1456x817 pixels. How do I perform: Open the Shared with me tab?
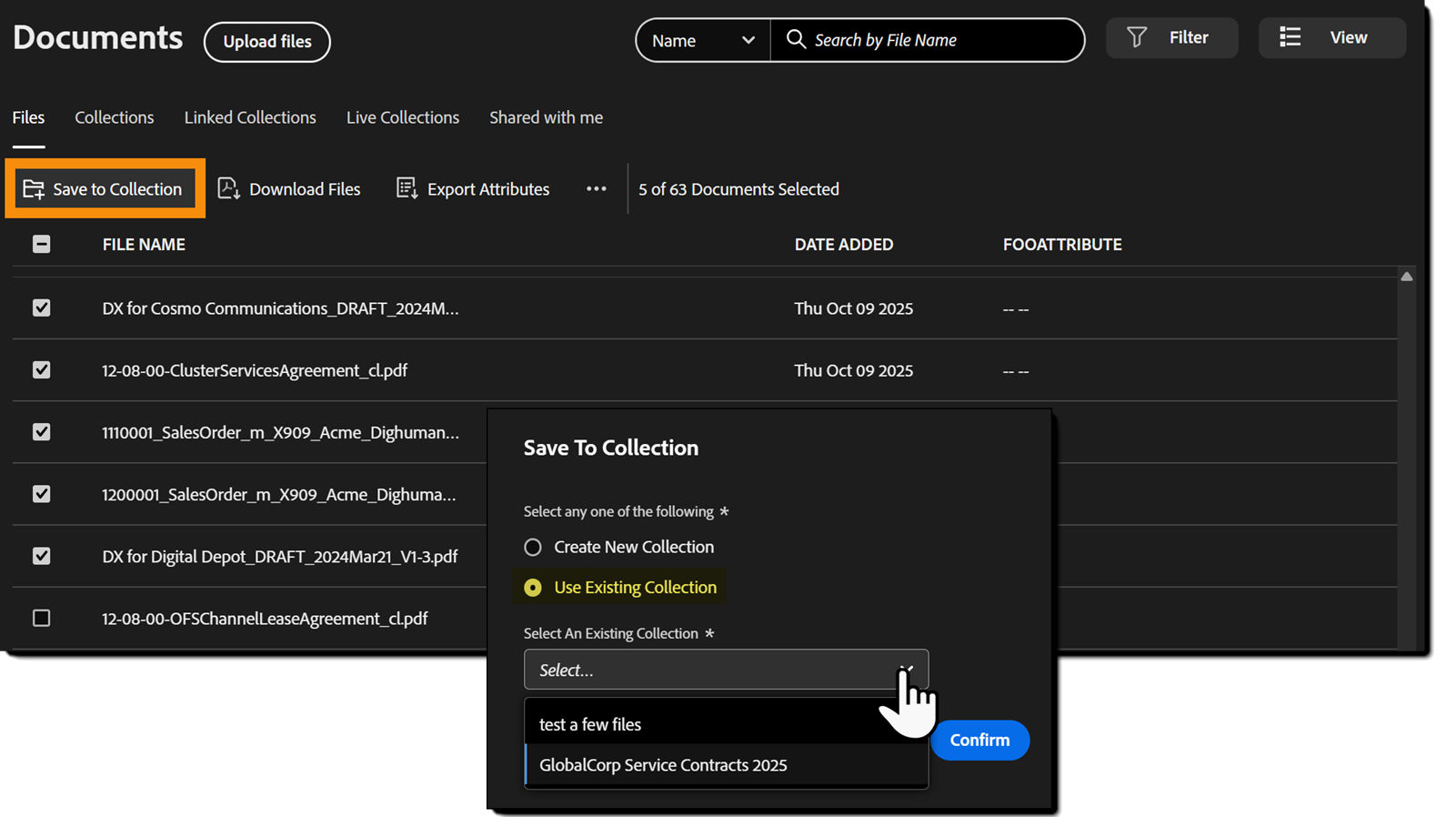click(546, 117)
